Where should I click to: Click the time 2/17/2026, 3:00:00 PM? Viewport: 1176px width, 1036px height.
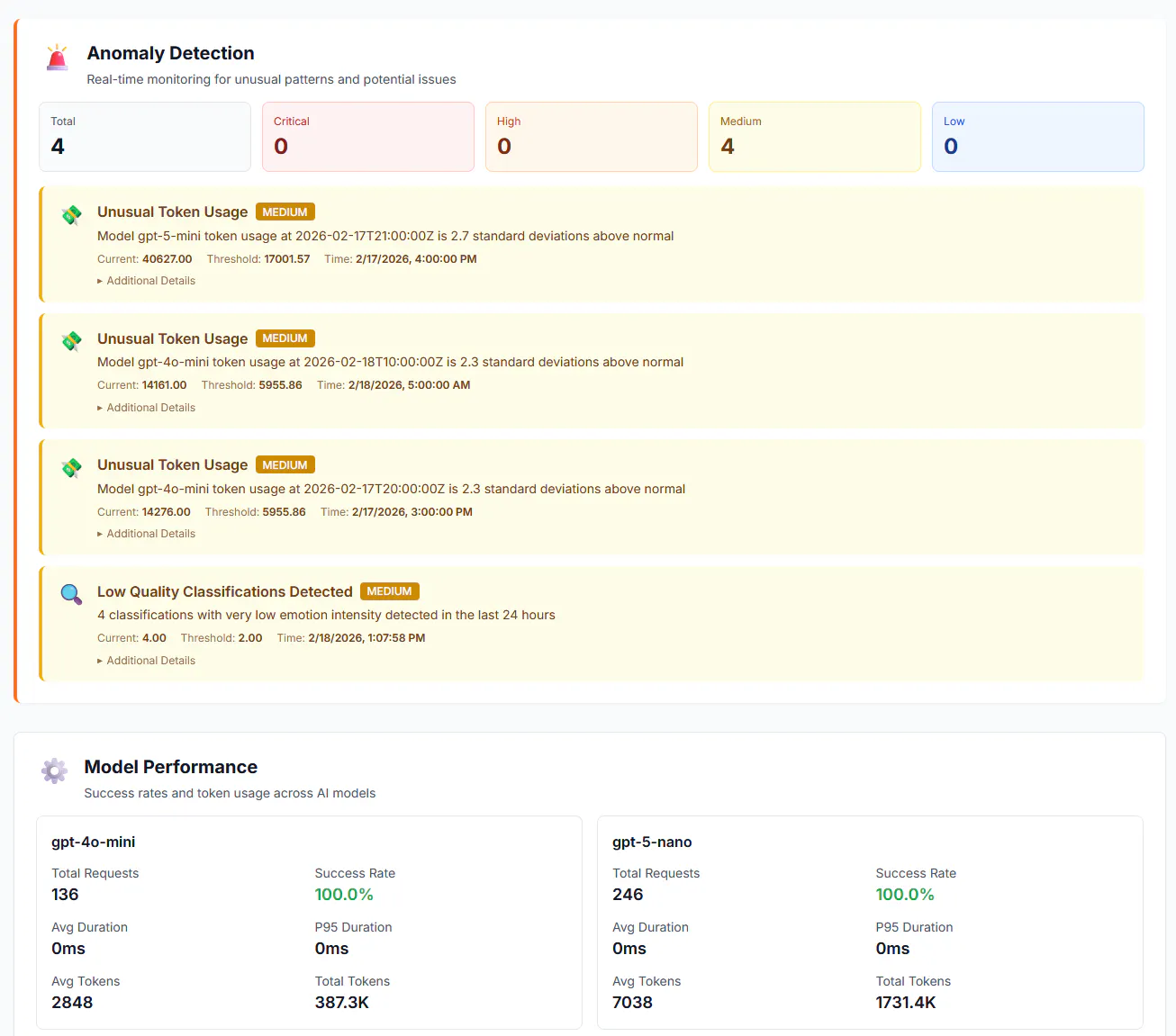pos(412,512)
